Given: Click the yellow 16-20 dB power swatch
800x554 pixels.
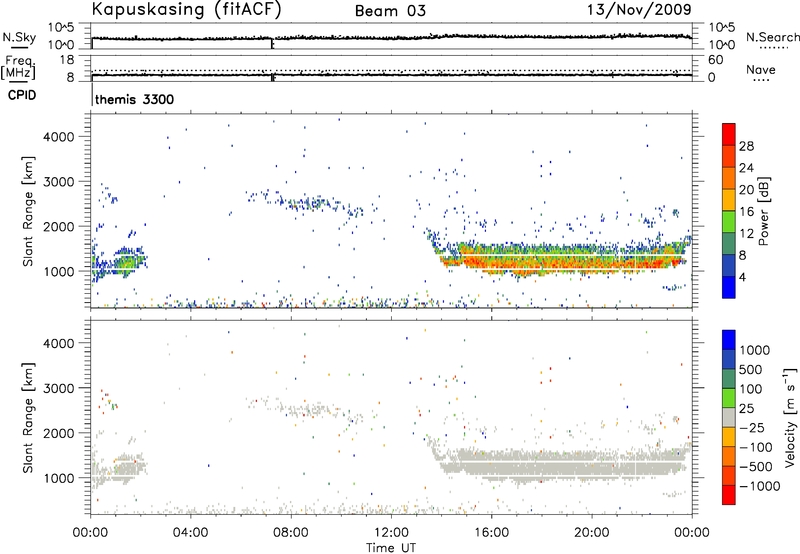Looking at the screenshot, I should 729,200.
